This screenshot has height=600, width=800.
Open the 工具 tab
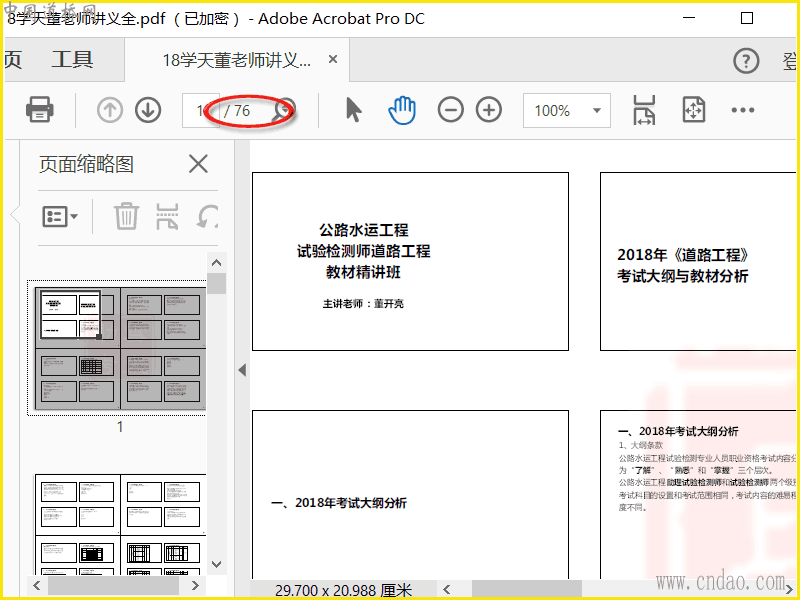point(72,60)
